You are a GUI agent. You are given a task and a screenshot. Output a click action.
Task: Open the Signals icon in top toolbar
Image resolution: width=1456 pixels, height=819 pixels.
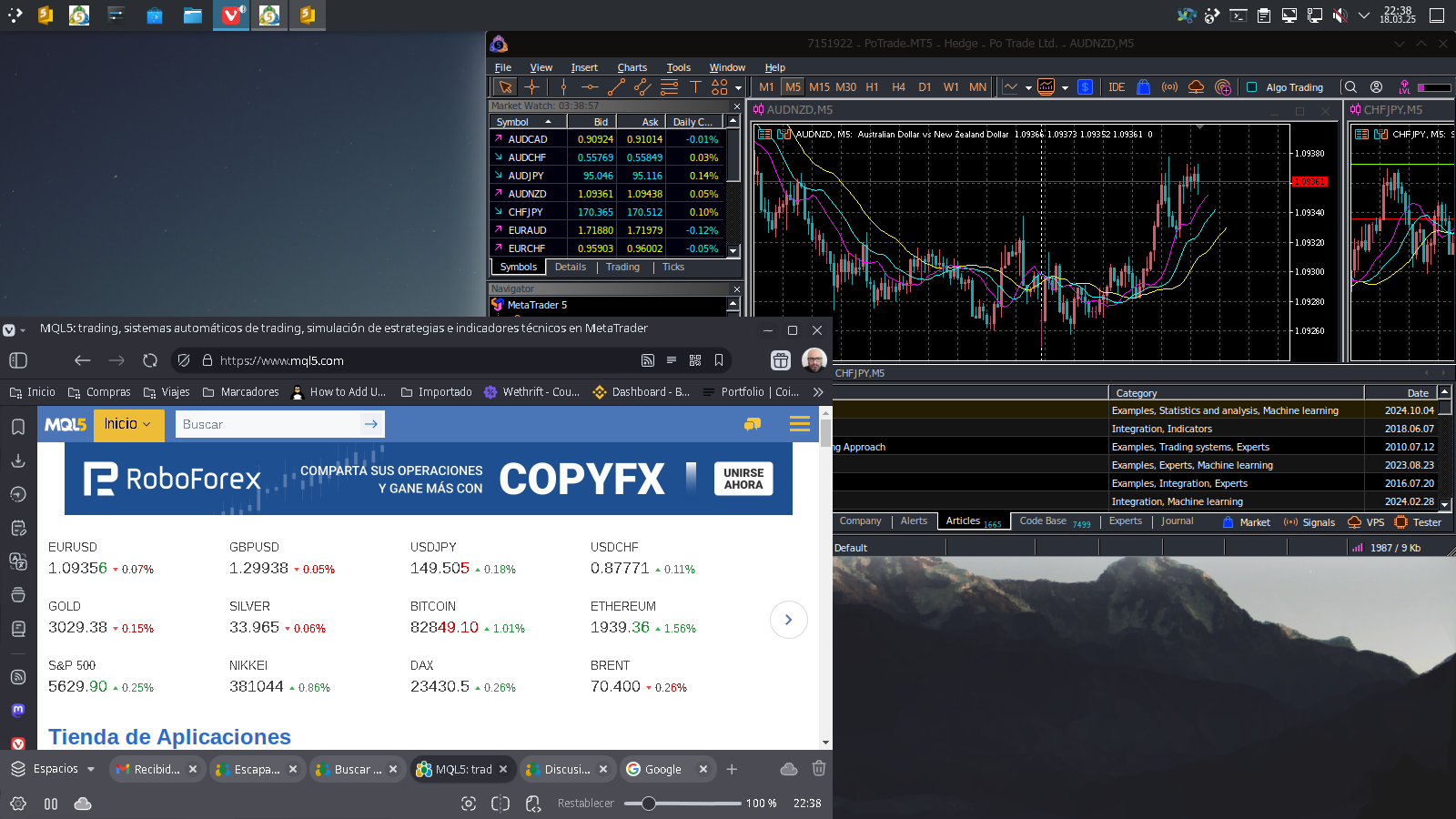(1170, 87)
